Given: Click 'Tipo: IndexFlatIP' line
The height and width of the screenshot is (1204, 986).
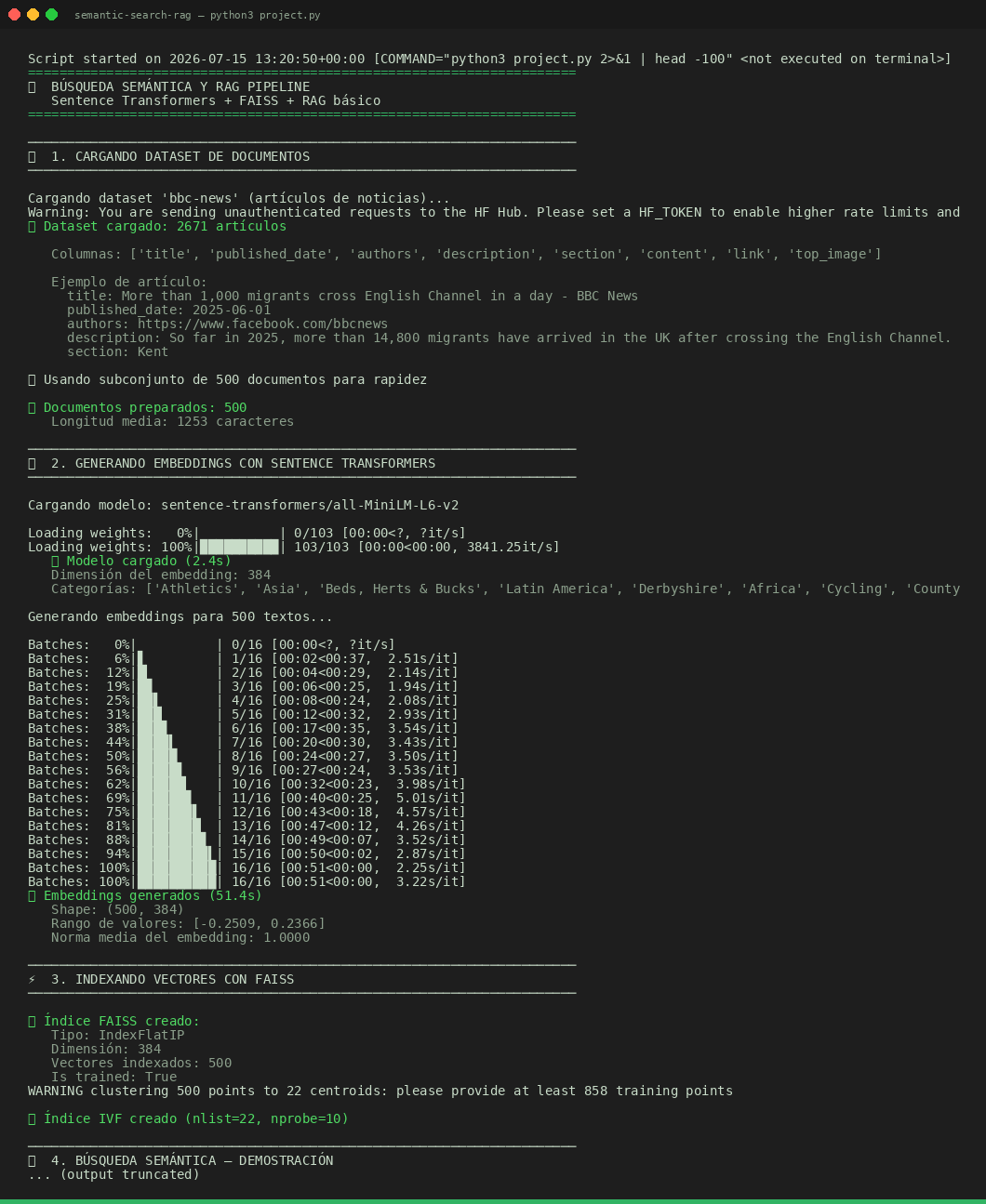Looking at the screenshot, I should (x=117, y=1035).
